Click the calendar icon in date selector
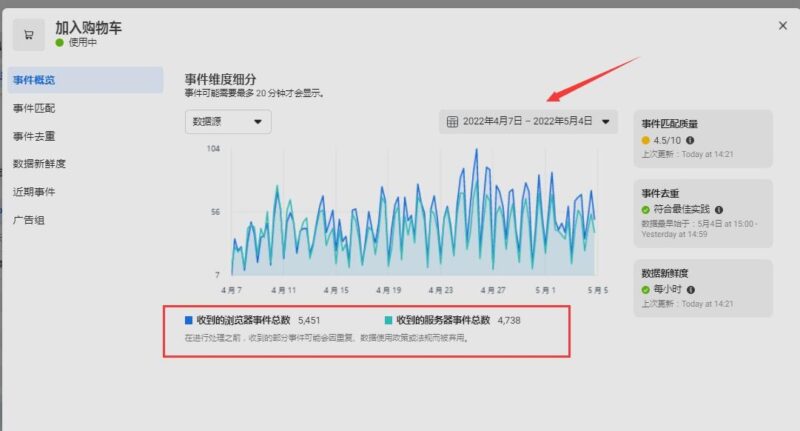800x431 pixels. (452, 121)
